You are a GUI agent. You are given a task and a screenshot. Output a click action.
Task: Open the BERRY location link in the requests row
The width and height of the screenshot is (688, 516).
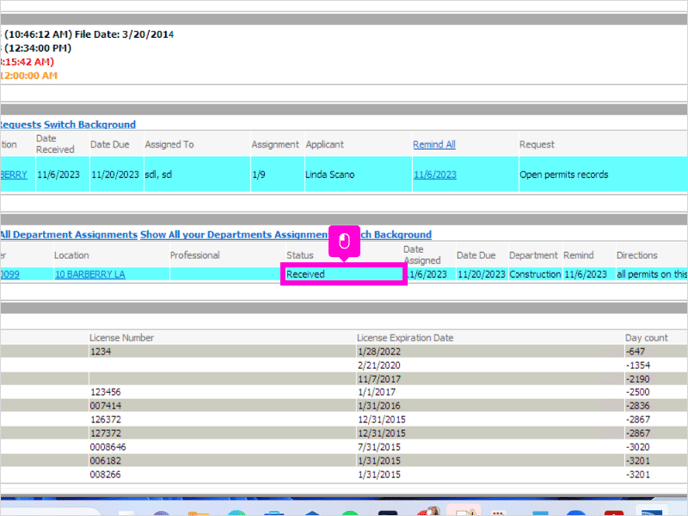tap(14, 175)
